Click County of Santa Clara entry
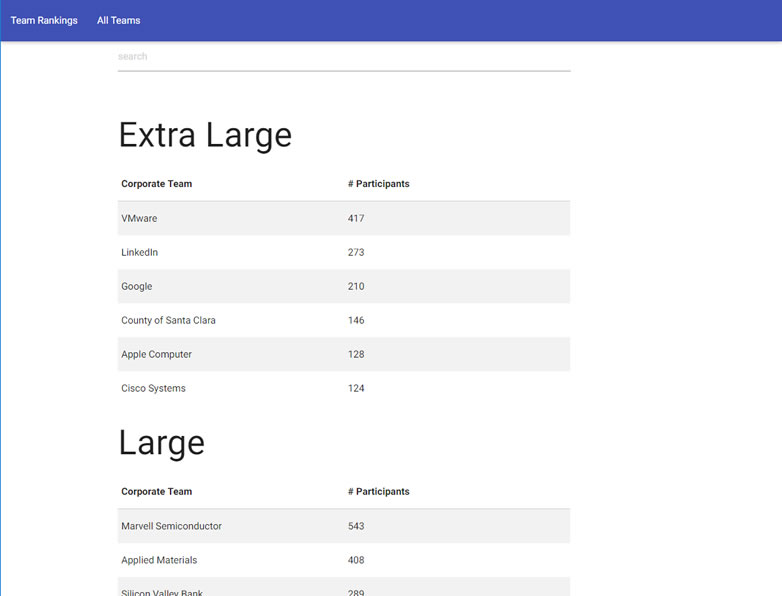The width and height of the screenshot is (782, 596). 168,320
